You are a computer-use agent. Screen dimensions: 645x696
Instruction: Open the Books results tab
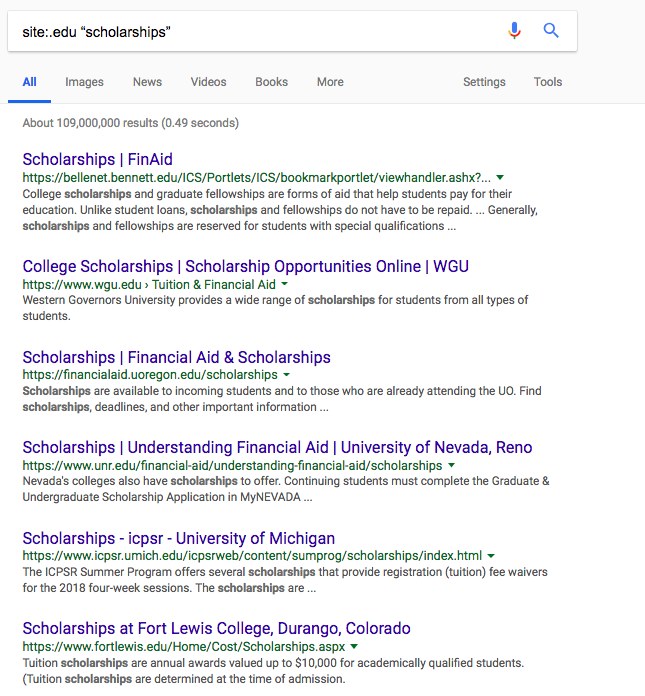point(271,82)
